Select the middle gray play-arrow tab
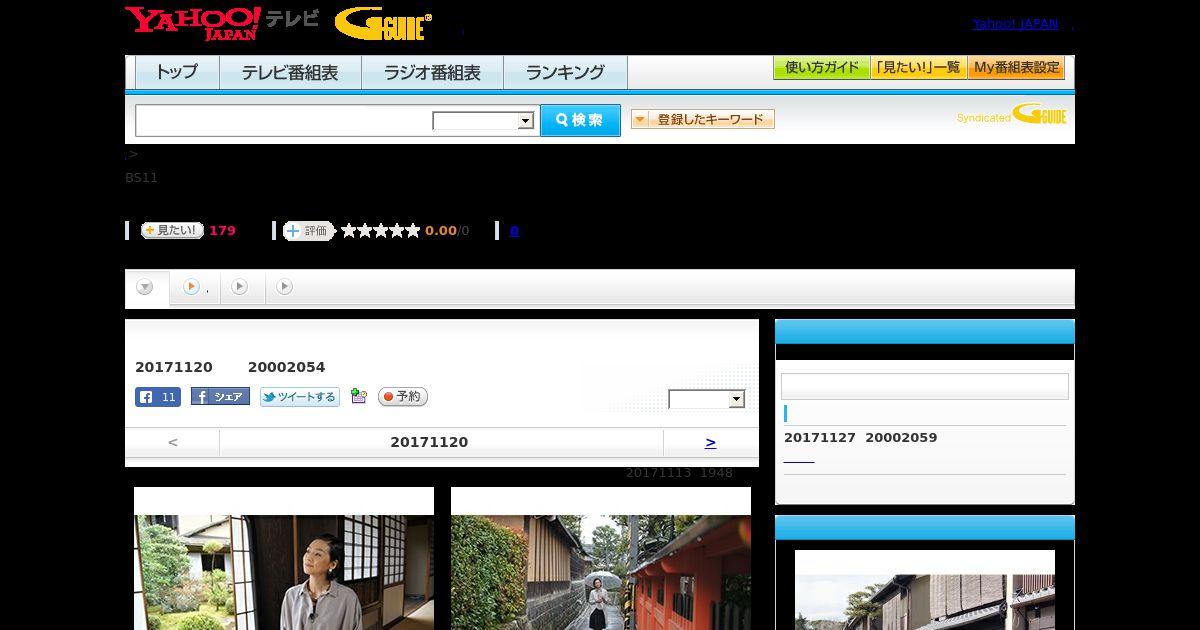This screenshot has width=1200, height=630. 240,287
